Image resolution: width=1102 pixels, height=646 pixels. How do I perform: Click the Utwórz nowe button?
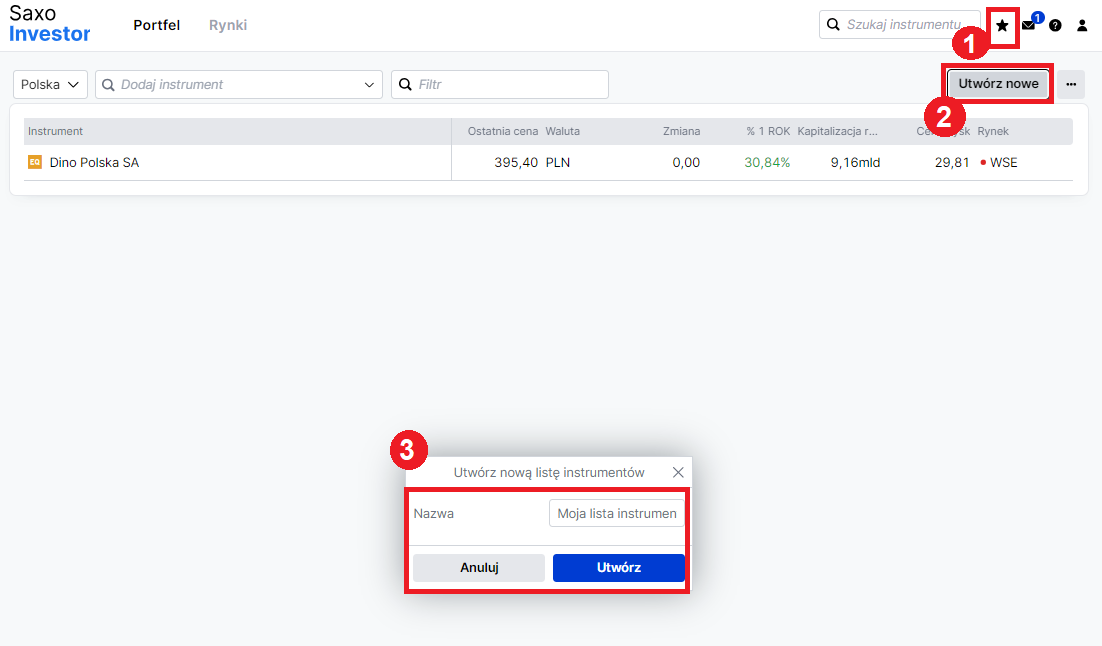(998, 84)
